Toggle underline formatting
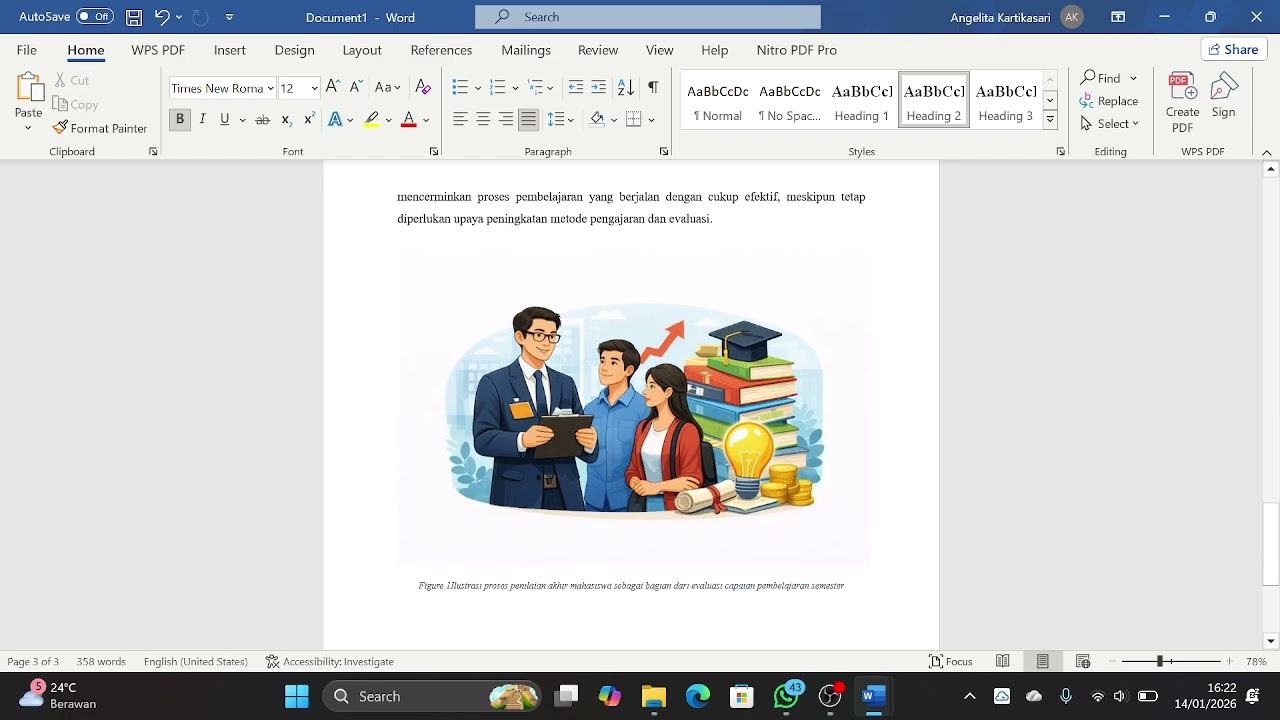Screen dimensions: 1280x720 (225, 119)
